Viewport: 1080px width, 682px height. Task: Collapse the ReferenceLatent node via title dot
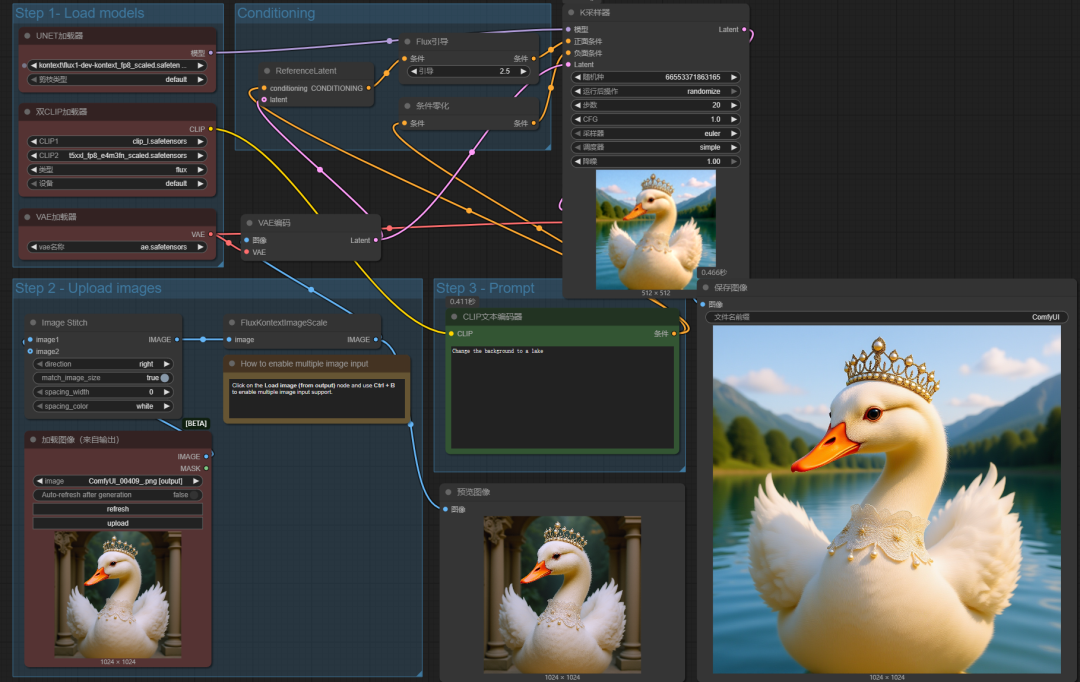click(267, 71)
